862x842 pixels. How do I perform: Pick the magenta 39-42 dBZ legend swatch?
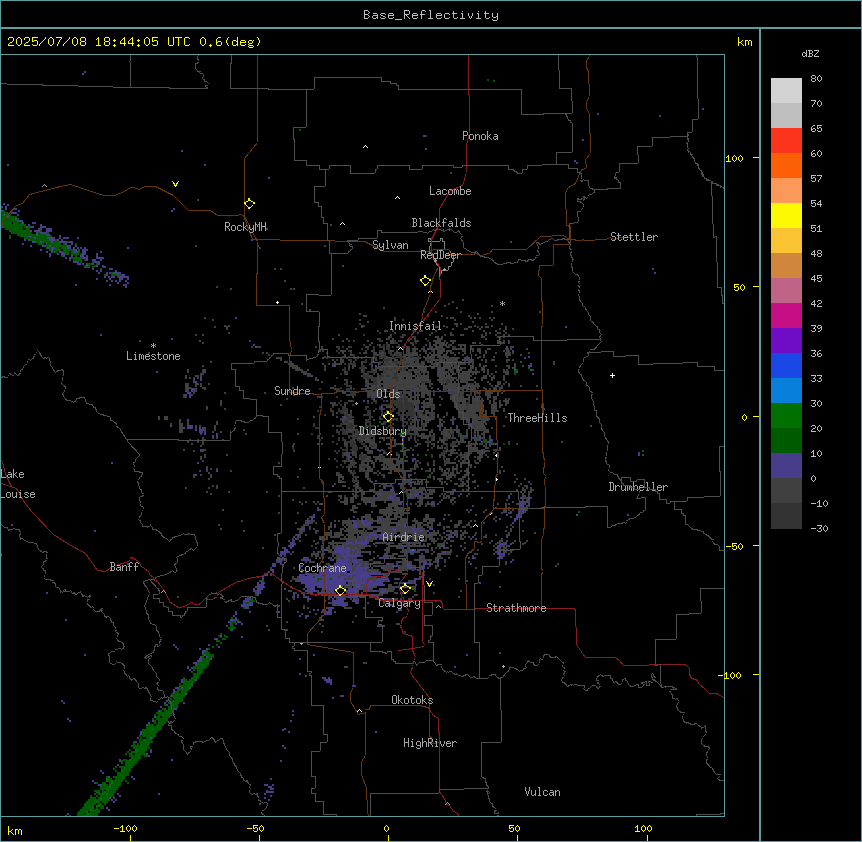[x=786, y=315]
